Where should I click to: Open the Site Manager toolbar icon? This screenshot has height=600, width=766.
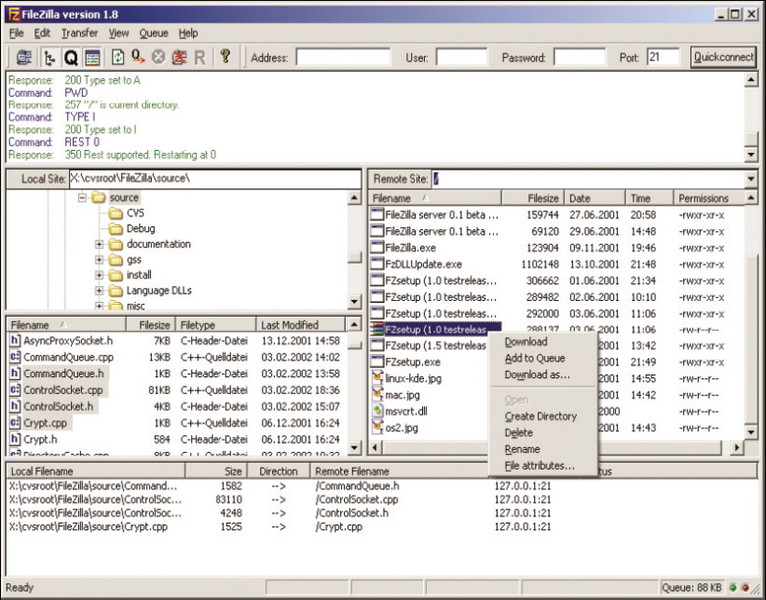(24, 58)
